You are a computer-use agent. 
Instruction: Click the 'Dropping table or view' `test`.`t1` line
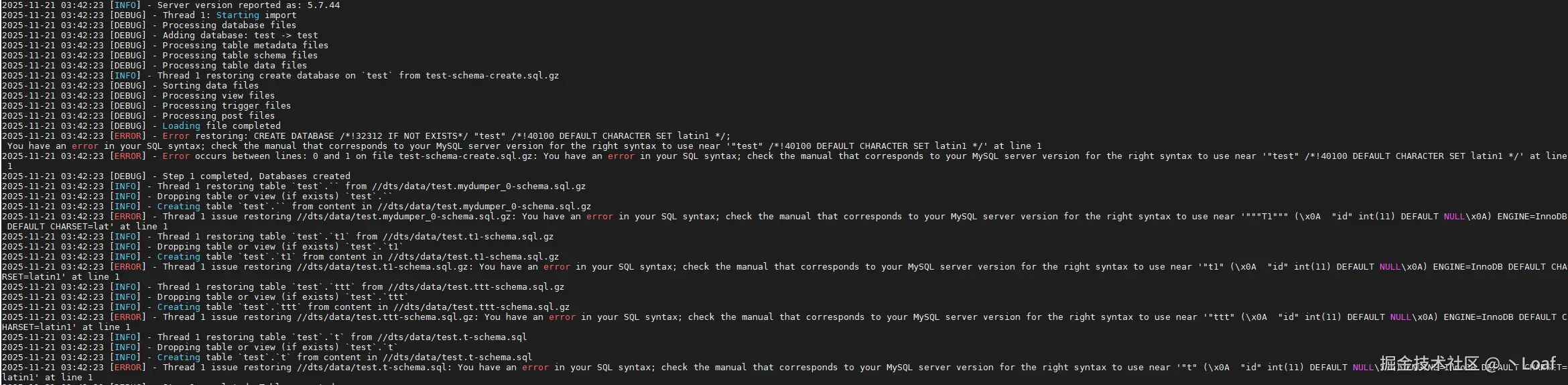(x=280, y=247)
